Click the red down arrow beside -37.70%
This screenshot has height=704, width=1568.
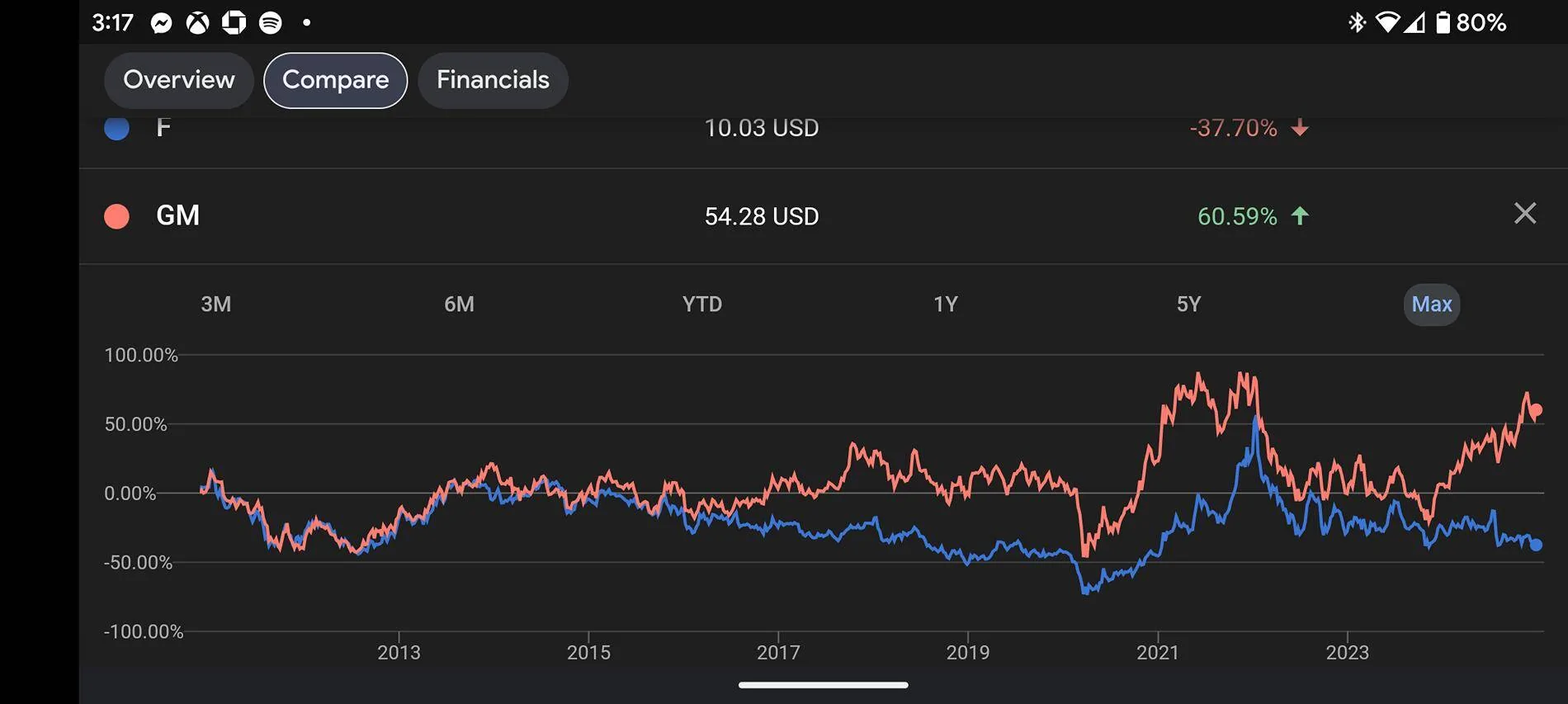[1300, 127]
